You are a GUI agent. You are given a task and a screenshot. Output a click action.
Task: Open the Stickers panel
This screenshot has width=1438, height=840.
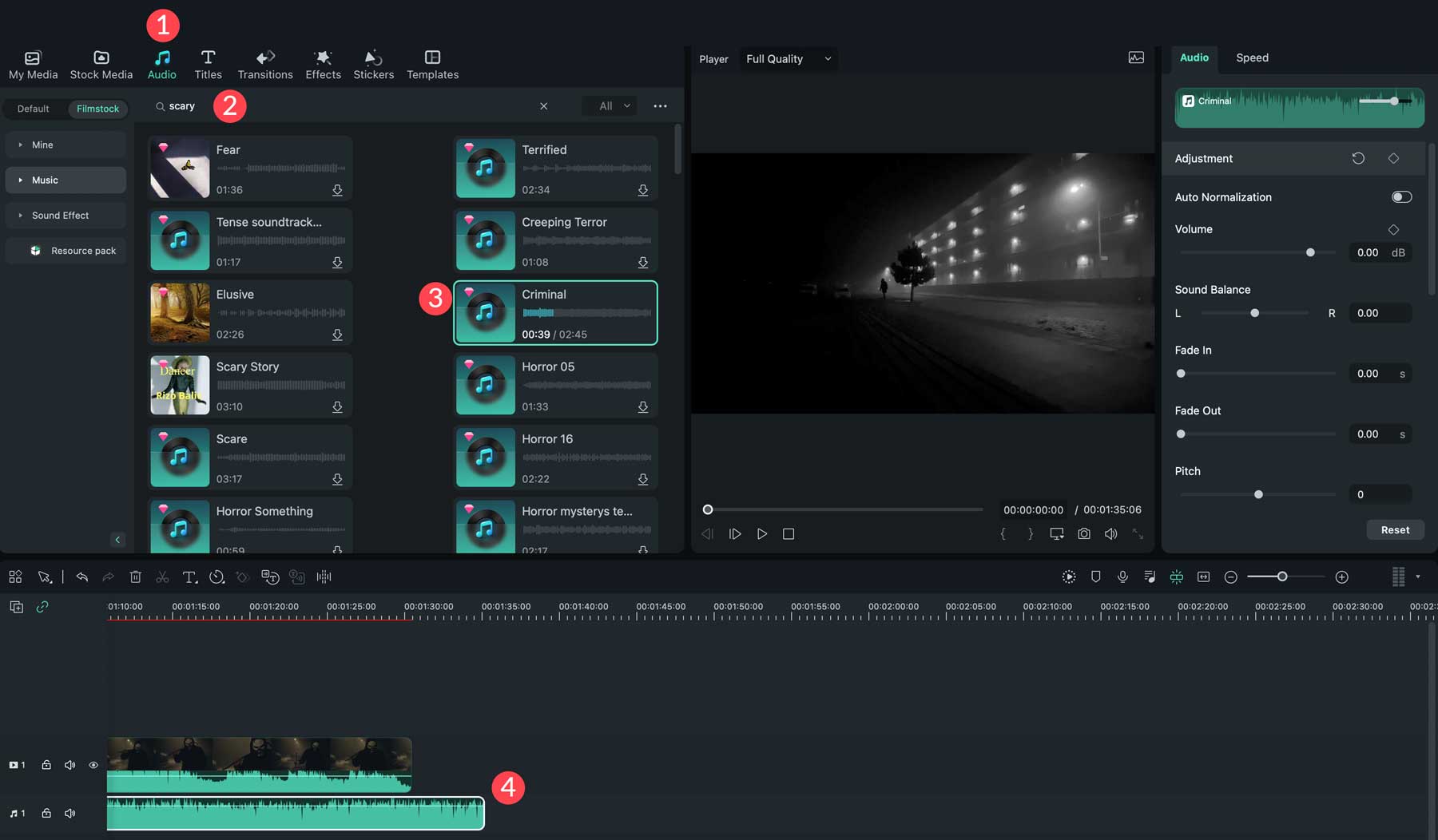tap(373, 64)
